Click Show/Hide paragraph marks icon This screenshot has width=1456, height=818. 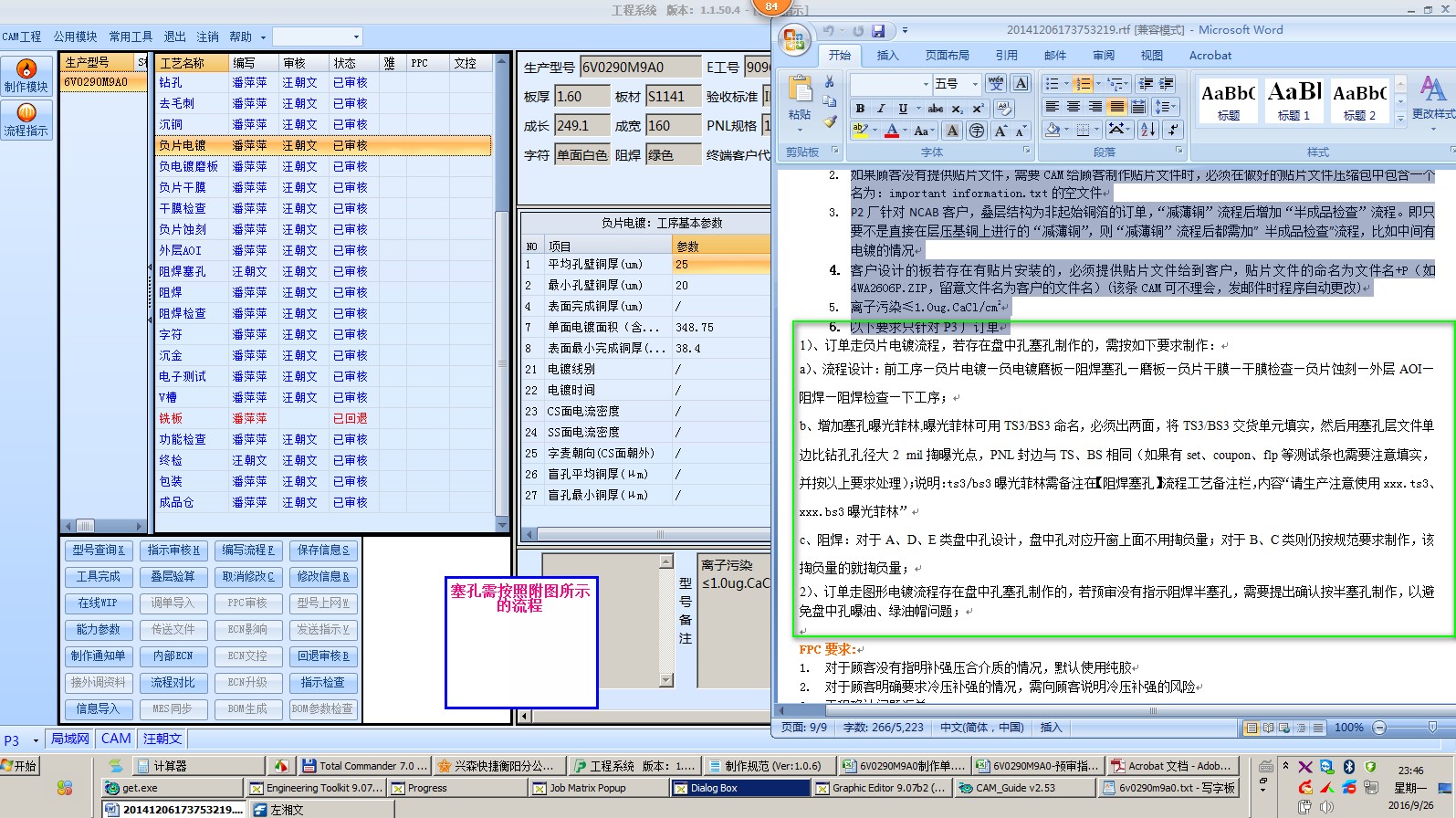1174,130
